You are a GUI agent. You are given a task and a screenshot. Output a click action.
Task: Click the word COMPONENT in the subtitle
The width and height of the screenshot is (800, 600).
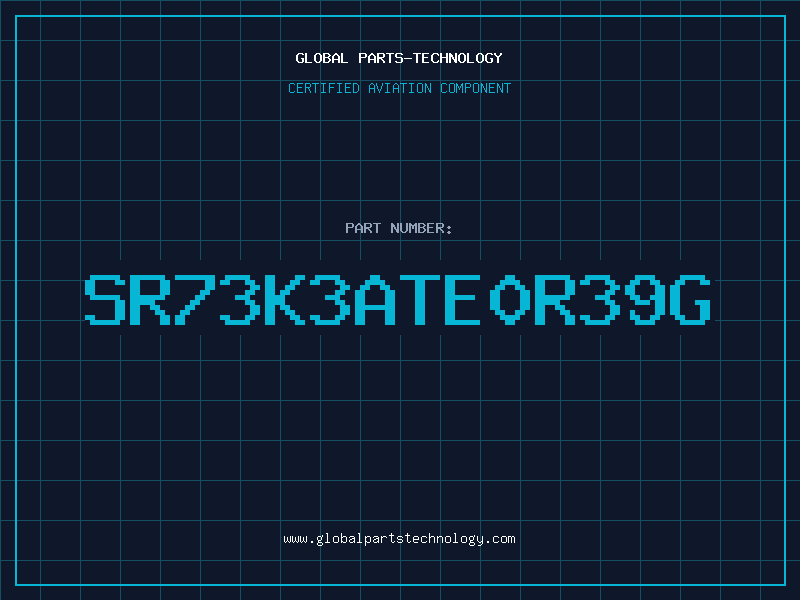click(x=476, y=88)
